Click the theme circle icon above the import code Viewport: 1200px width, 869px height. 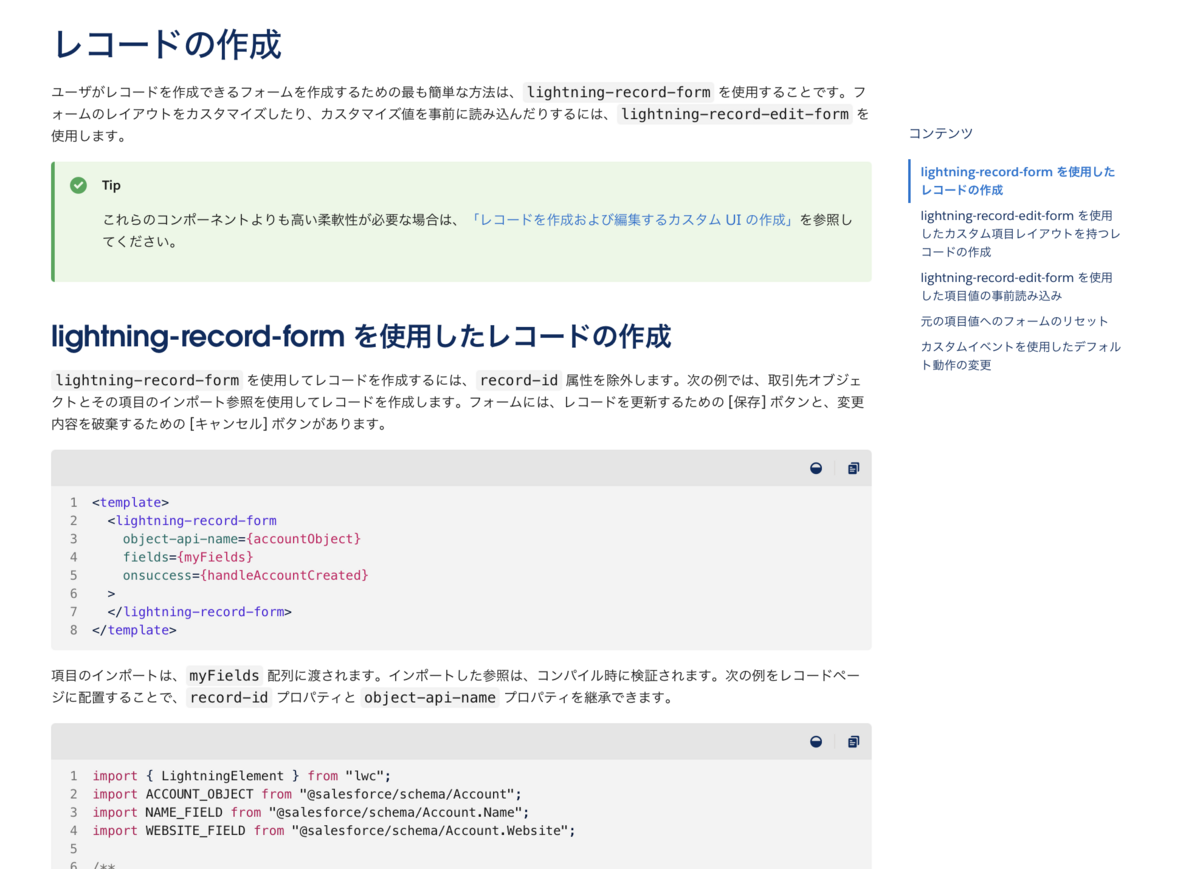pyautogui.click(x=816, y=741)
